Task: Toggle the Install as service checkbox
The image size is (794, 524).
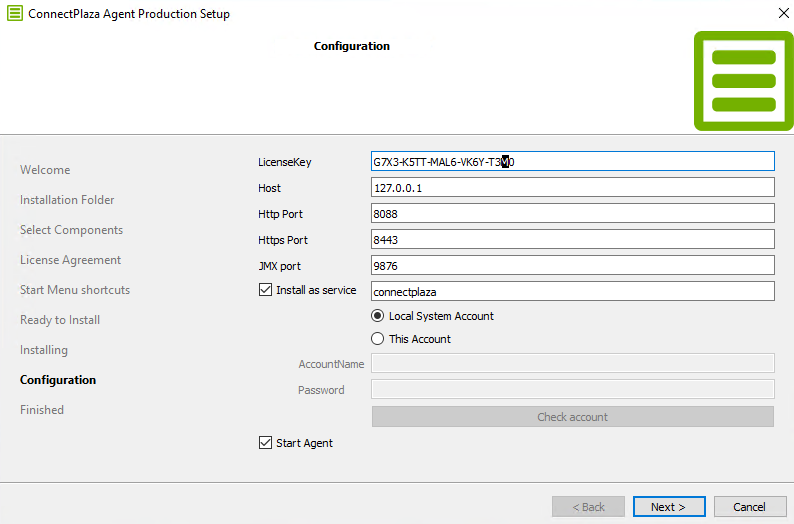Action: (265, 290)
